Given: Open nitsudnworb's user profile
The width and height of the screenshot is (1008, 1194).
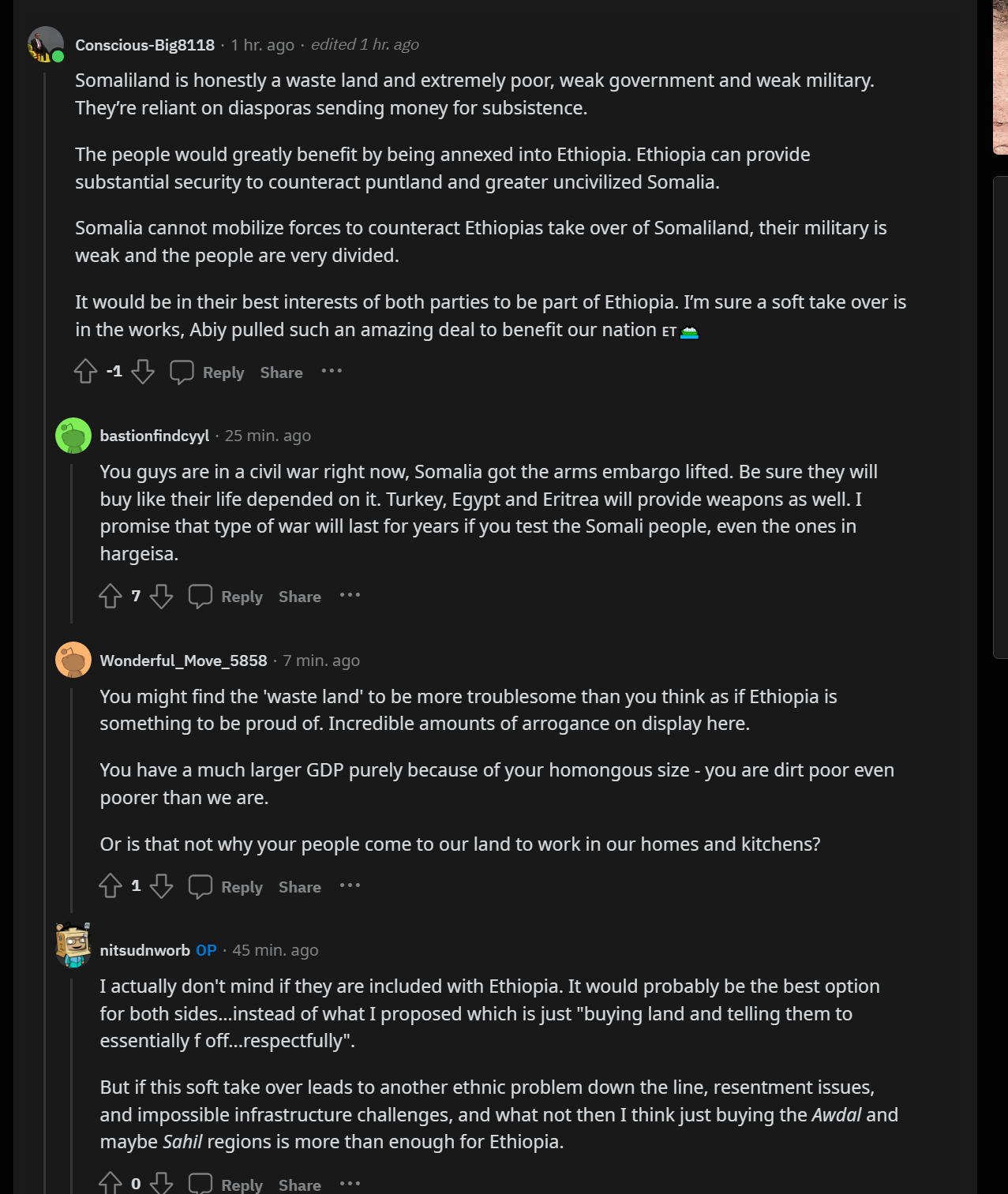Looking at the screenshot, I should [144, 950].
